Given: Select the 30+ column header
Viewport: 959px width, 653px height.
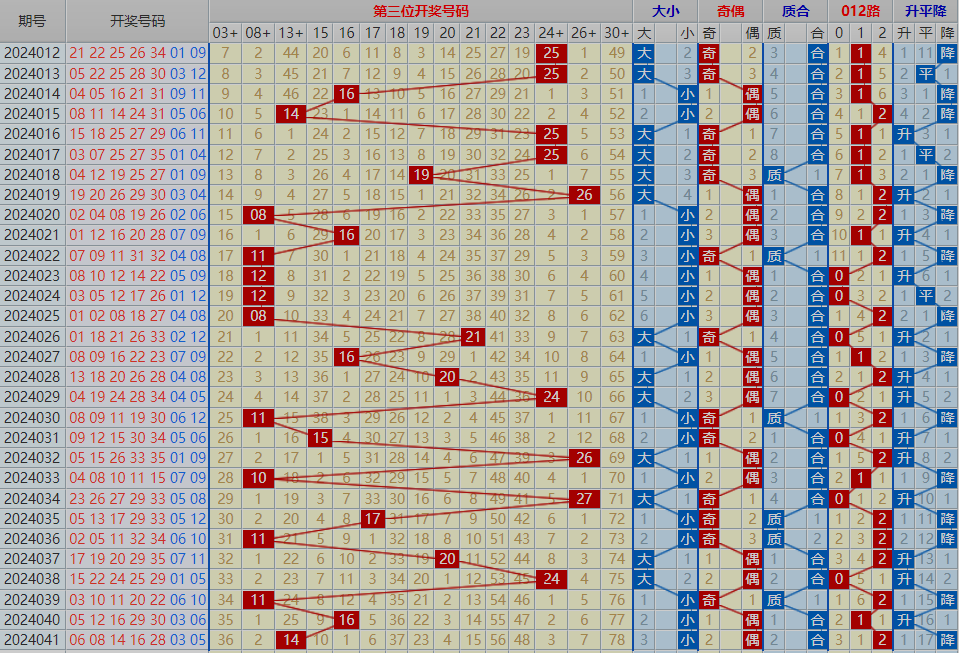Looking at the screenshot, I should click(x=616, y=33).
